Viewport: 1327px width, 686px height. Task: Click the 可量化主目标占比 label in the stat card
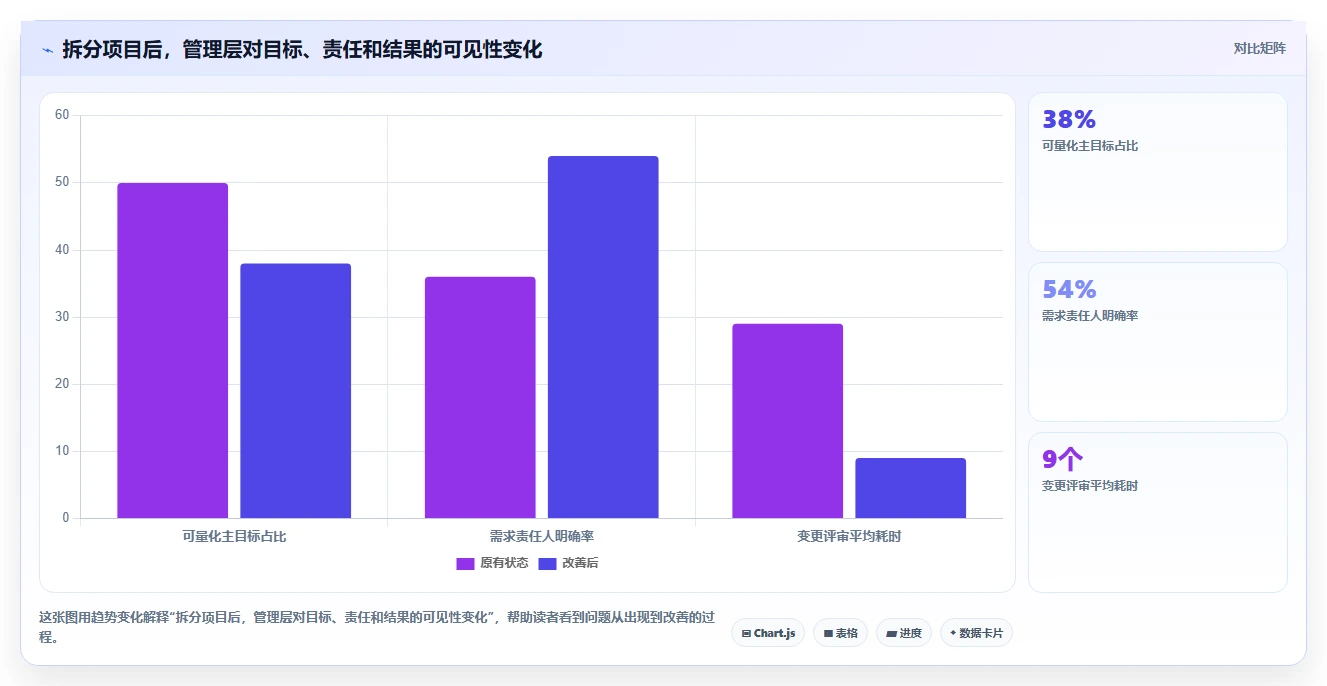tap(1090, 146)
